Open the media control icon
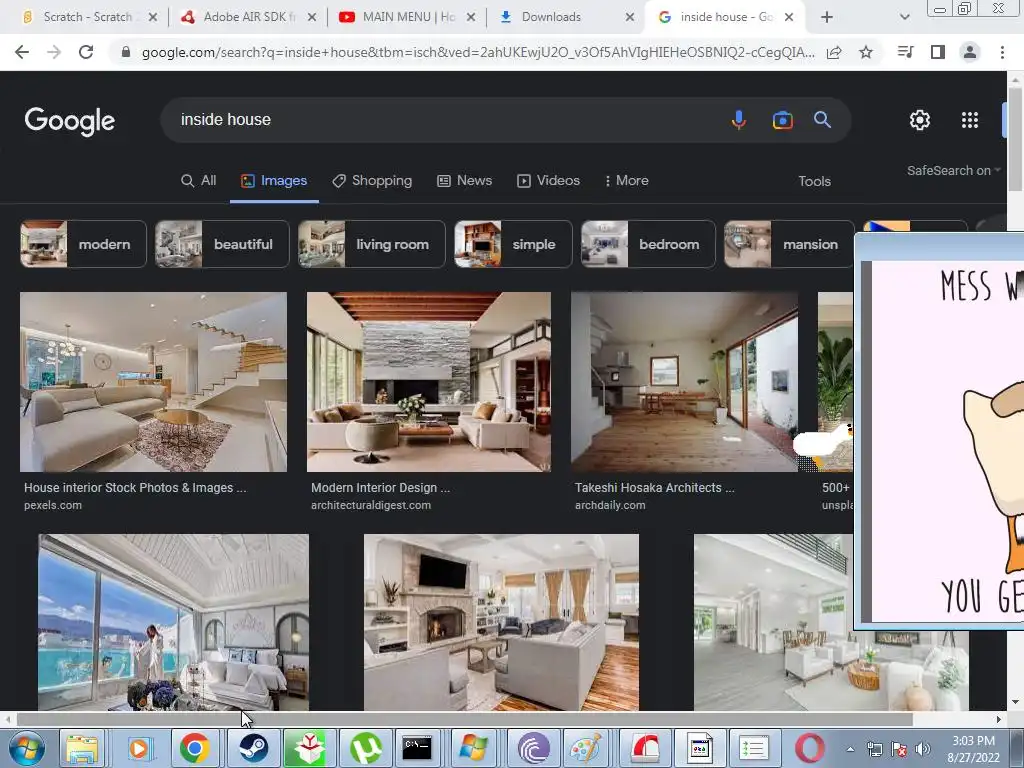 coord(905,52)
